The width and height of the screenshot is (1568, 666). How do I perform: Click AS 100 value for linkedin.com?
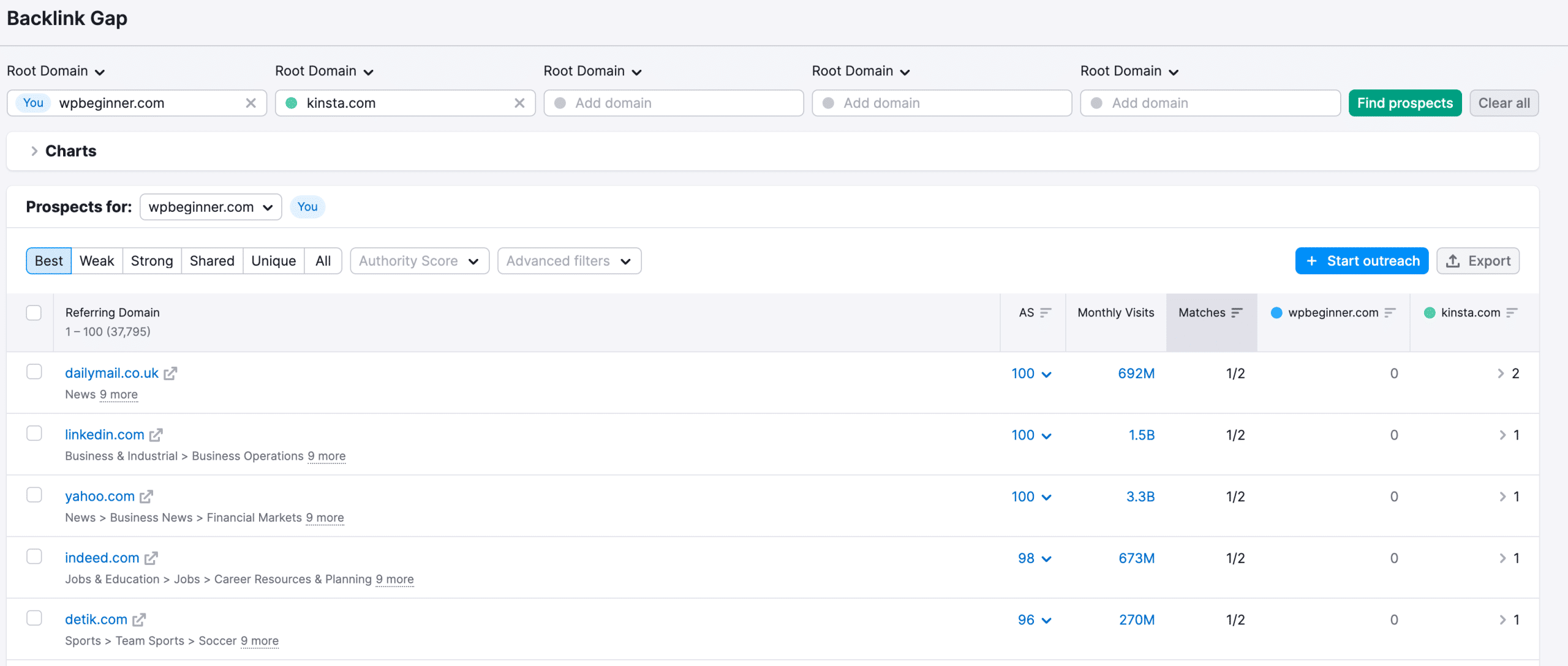point(1023,435)
